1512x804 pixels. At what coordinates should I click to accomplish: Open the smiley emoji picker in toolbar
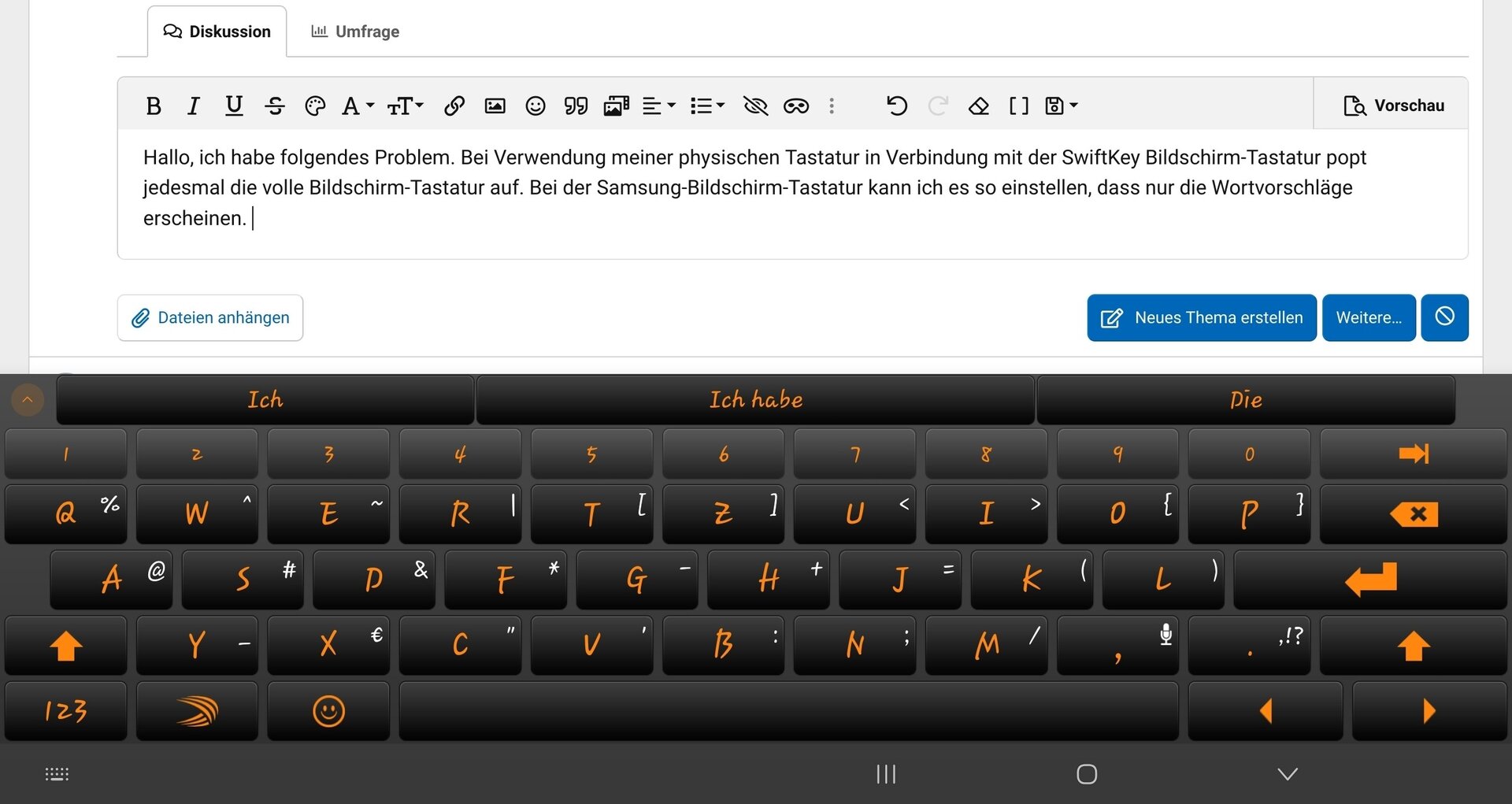tap(535, 106)
